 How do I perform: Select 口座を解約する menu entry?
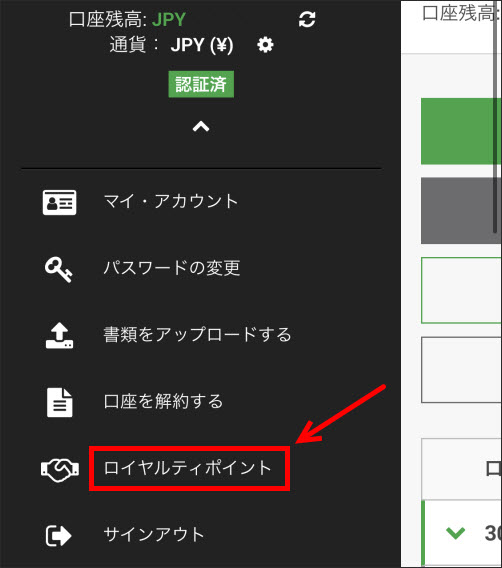[x=163, y=401]
